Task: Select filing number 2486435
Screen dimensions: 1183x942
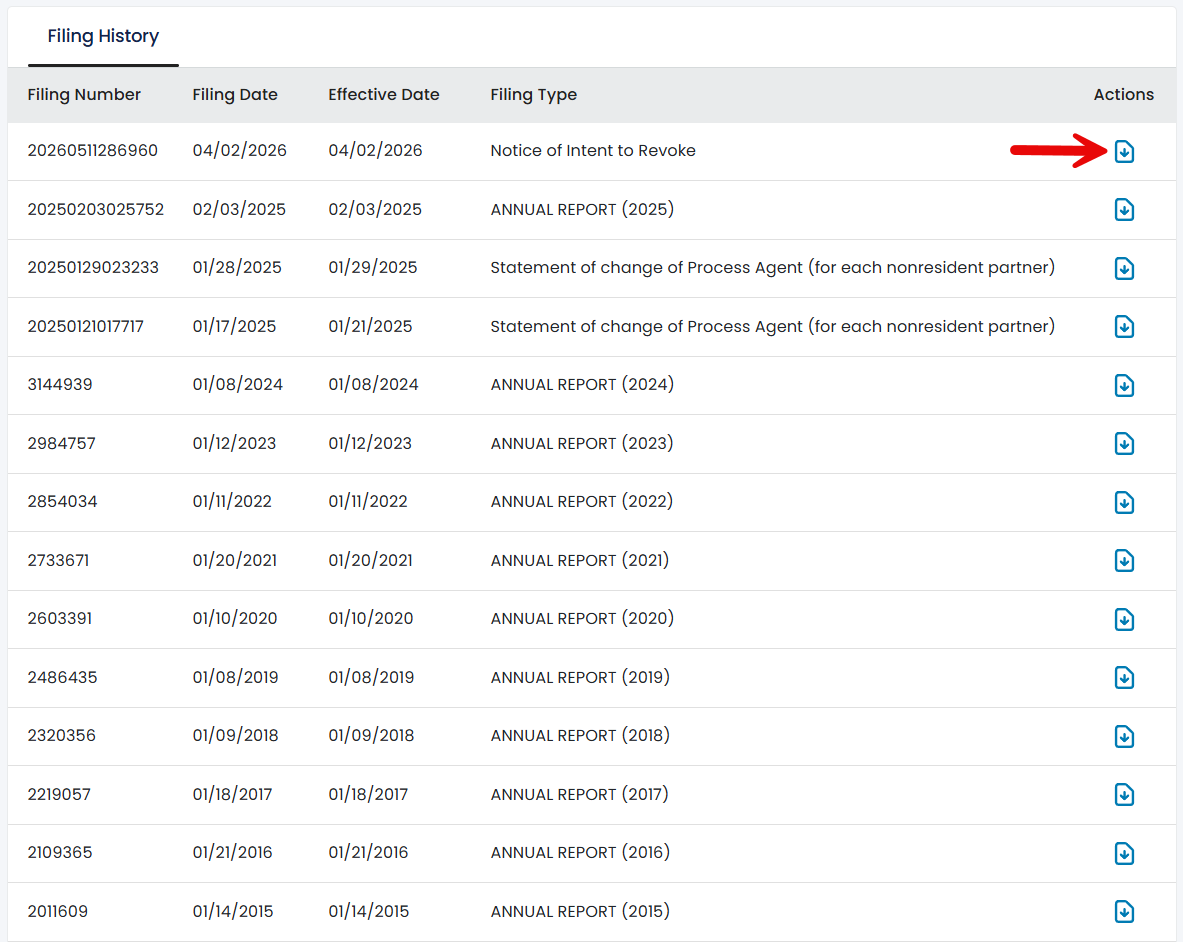Action: coord(63,677)
